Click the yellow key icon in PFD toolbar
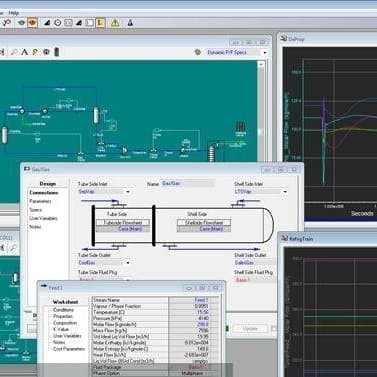377x377 pixels. coord(35,52)
